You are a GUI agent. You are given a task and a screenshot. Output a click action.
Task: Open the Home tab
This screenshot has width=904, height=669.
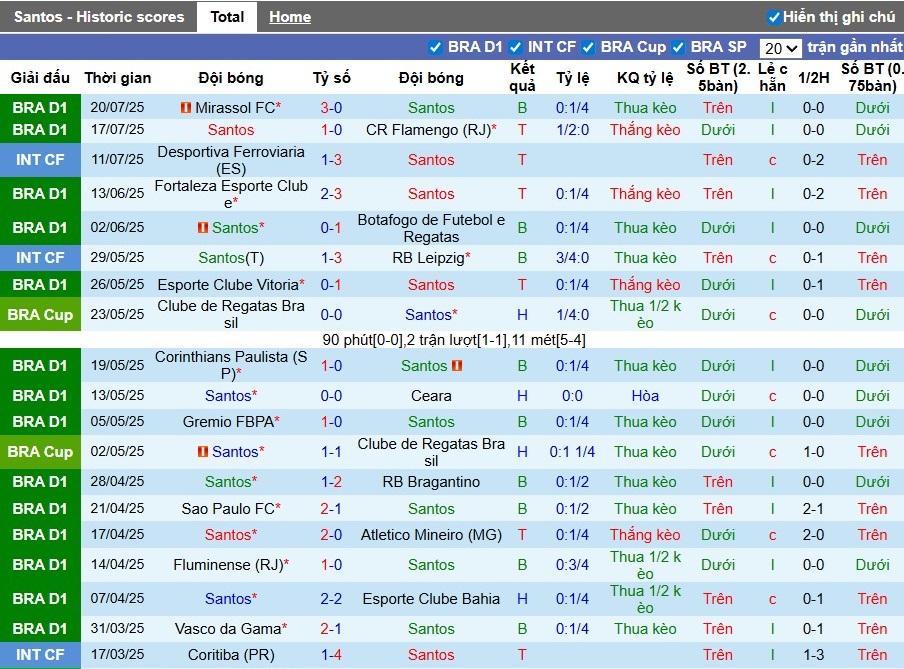(x=290, y=17)
